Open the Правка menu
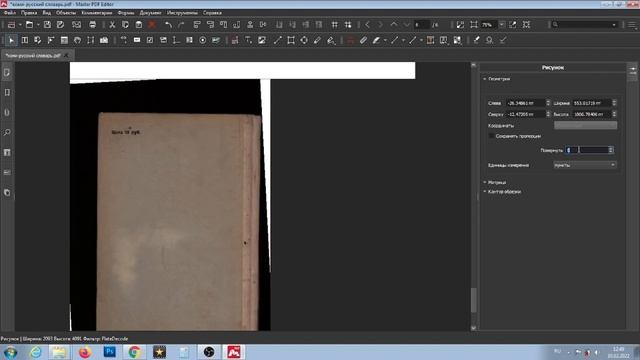The width and height of the screenshot is (640, 360). (29, 13)
